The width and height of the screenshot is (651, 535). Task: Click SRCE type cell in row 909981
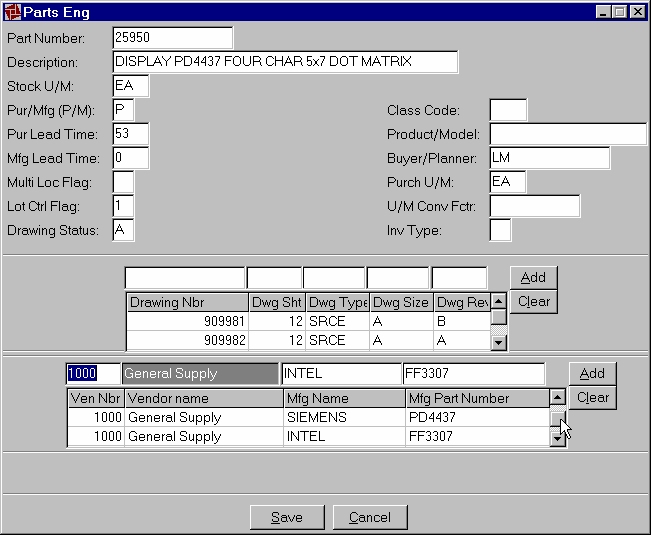tap(338, 321)
